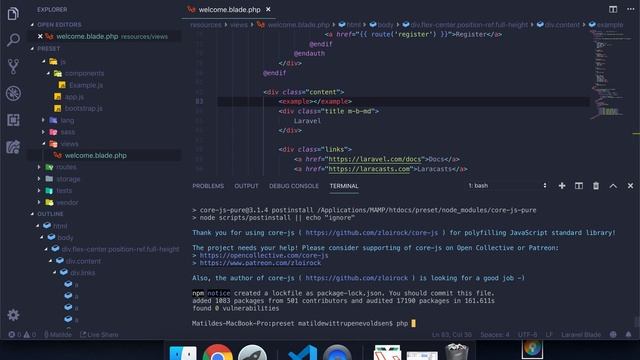640x360 pixels.
Task: Click the terminal command prompt line
Action: (x=304, y=323)
